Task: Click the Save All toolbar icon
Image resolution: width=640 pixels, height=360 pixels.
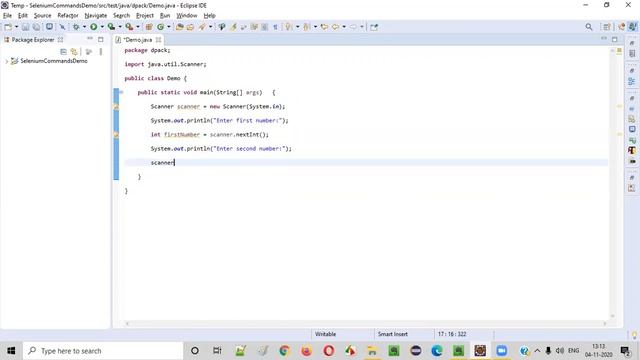Action: point(36,27)
